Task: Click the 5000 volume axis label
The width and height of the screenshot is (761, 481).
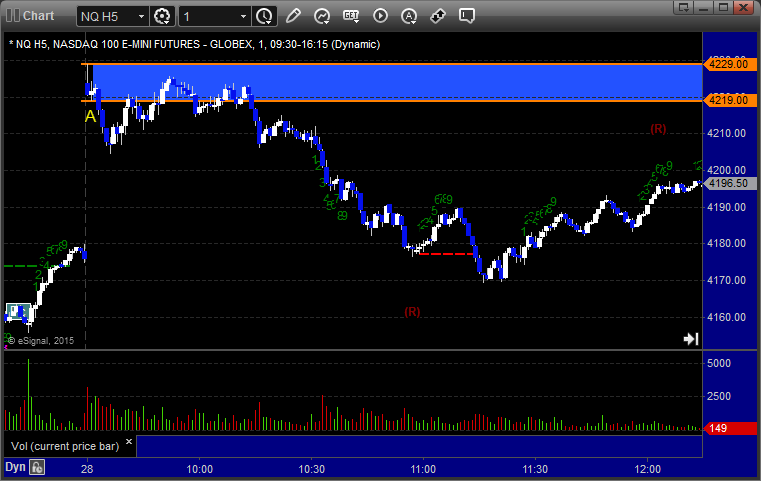Action: point(719,363)
